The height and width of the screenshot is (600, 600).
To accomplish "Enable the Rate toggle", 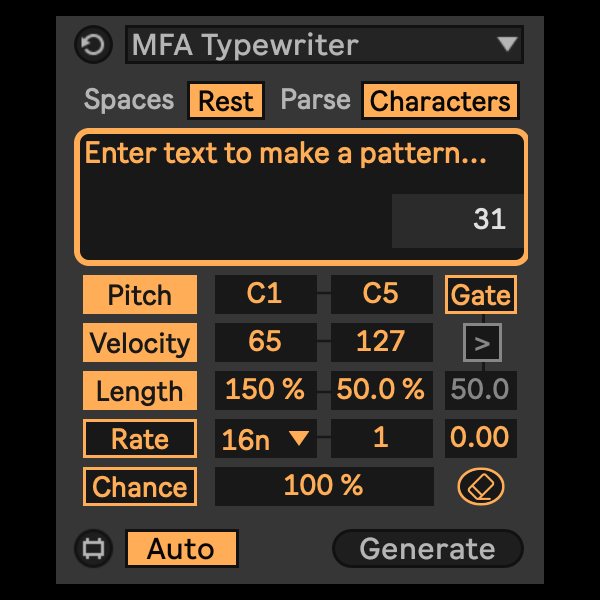I will (x=140, y=439).
